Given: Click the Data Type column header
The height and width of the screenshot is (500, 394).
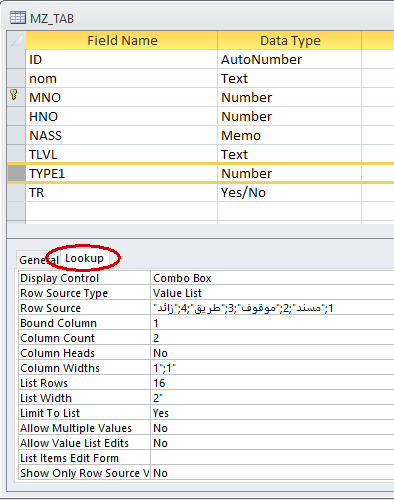Looking at the screenshot, I should pyautogui.click(x=290, y=40).
